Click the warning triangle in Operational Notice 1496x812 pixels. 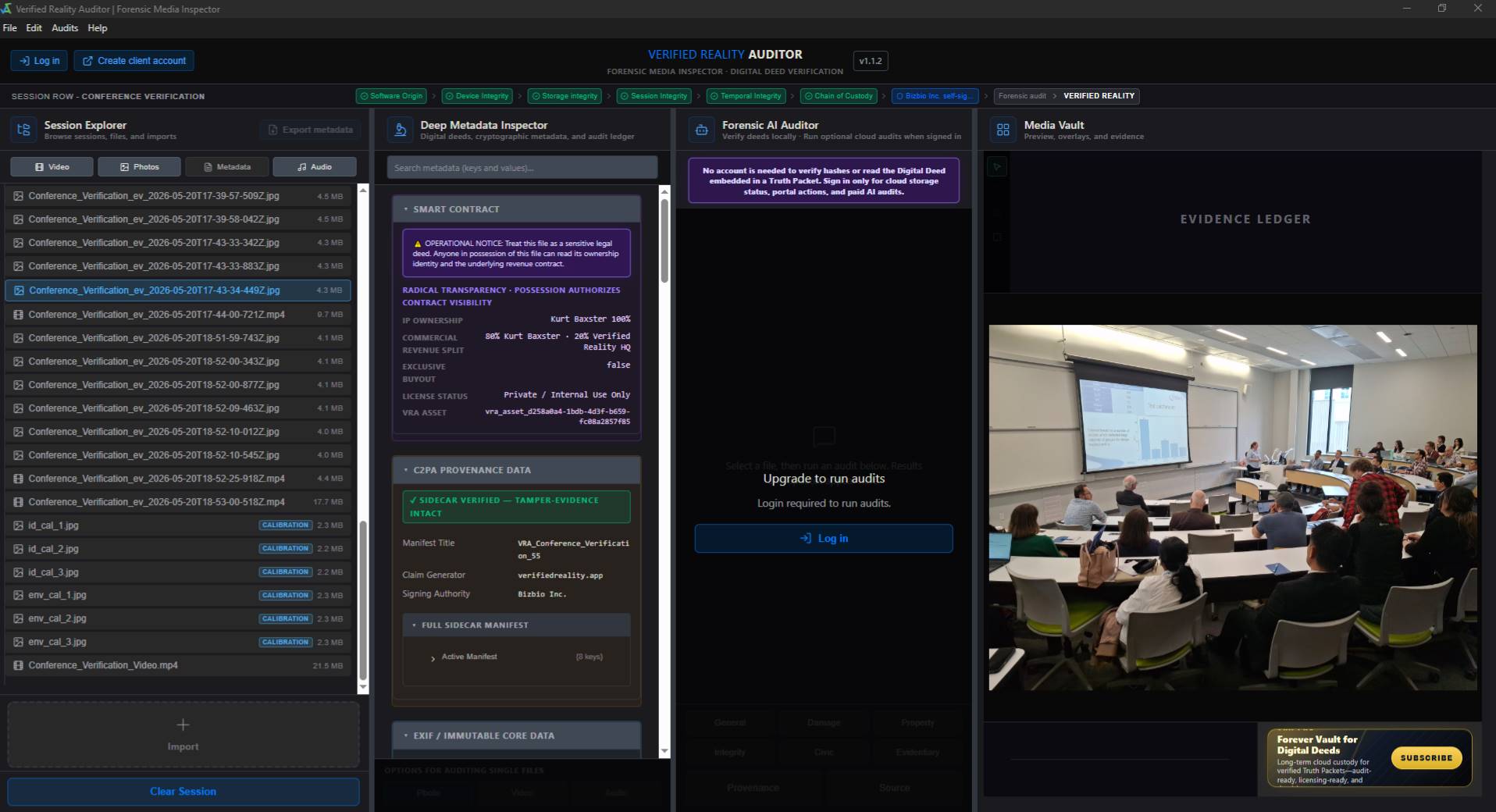(418, 244)
